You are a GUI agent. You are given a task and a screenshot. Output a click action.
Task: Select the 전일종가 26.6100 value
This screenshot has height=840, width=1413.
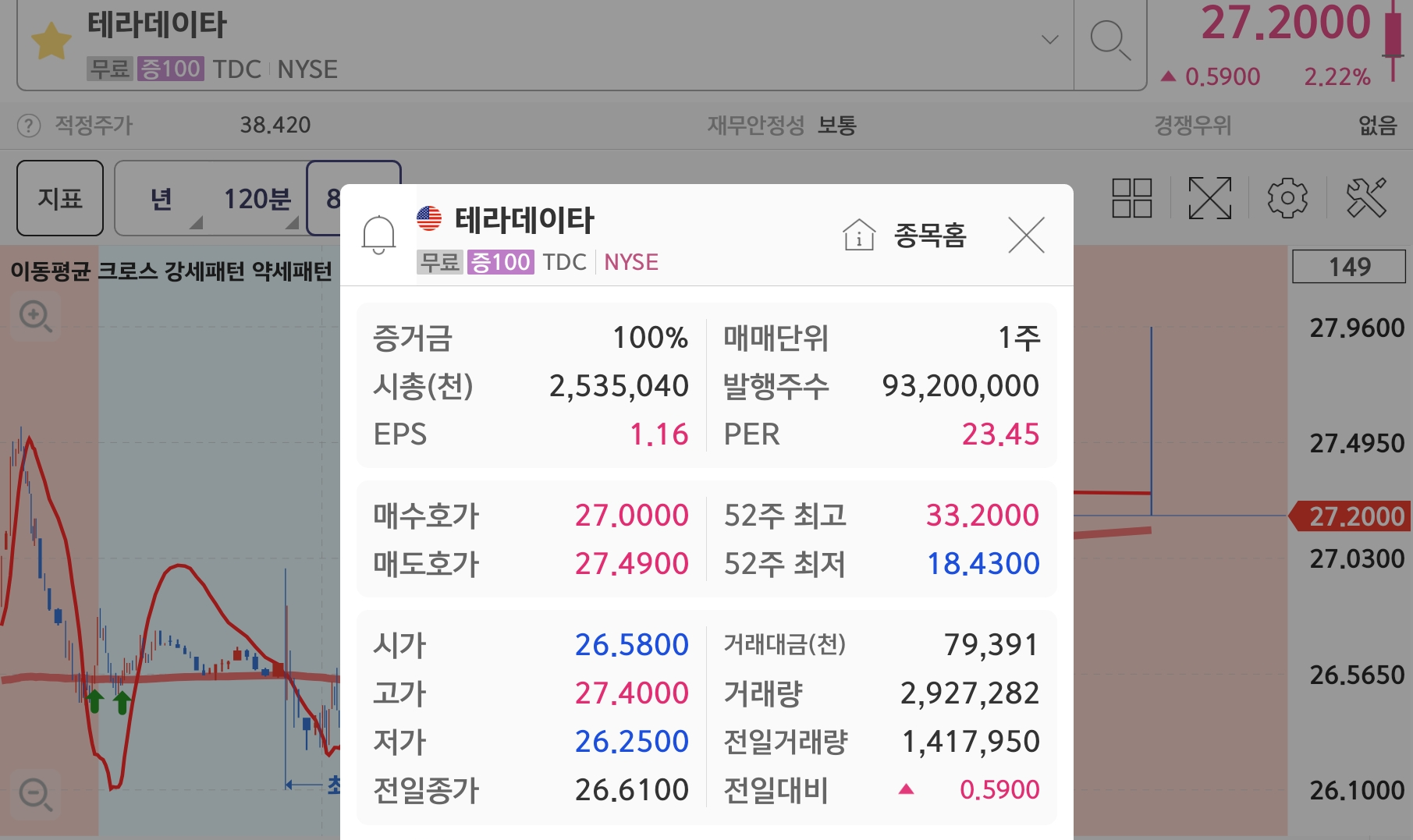(632, 790)
